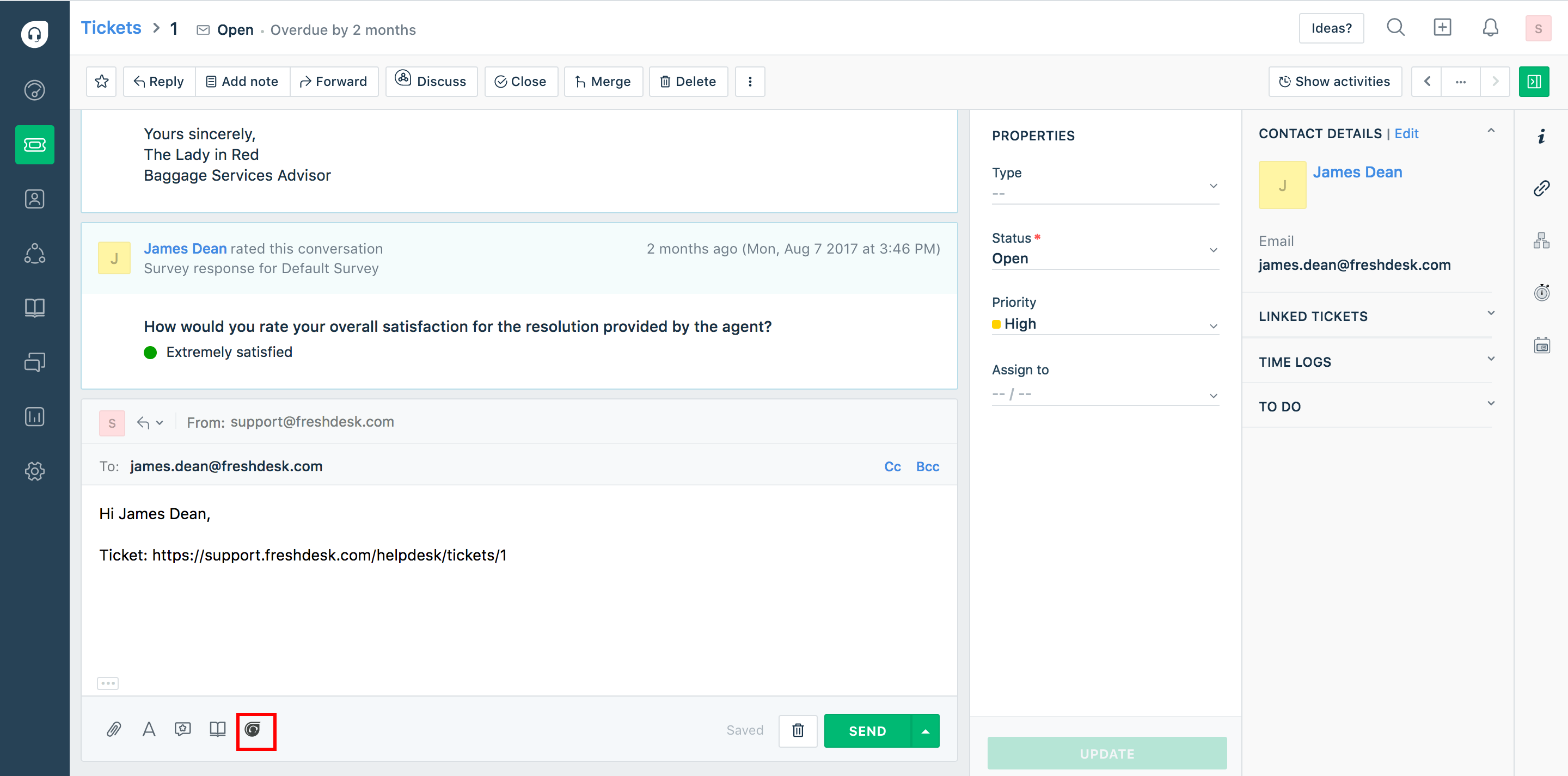This screenshot has width=1568, height=776.
Task: Click Forward in the toolbar
Action: pos(334,81)
